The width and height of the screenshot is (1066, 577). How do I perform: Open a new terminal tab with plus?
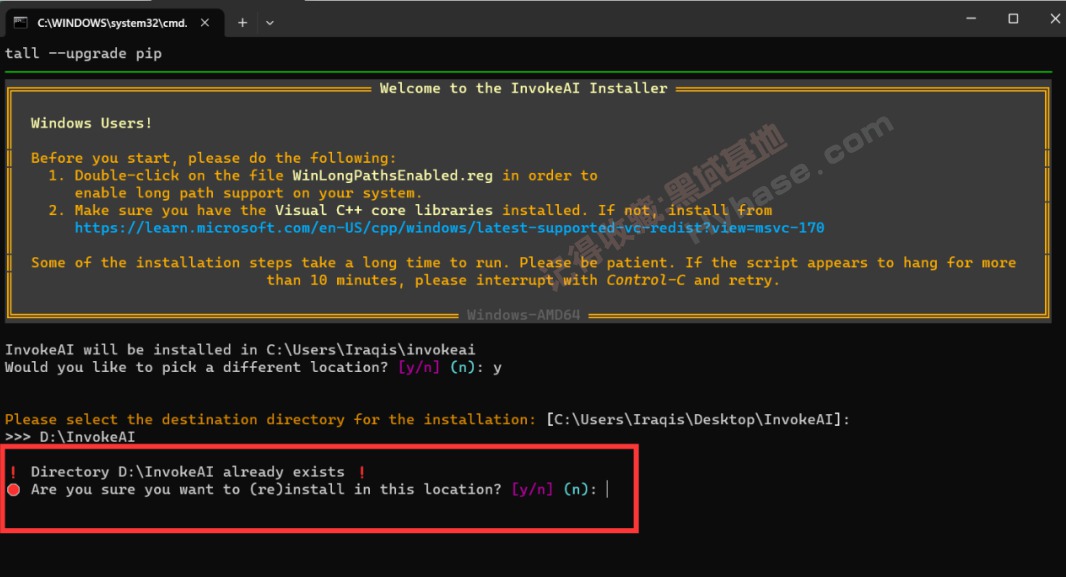[x=242, y=23]
